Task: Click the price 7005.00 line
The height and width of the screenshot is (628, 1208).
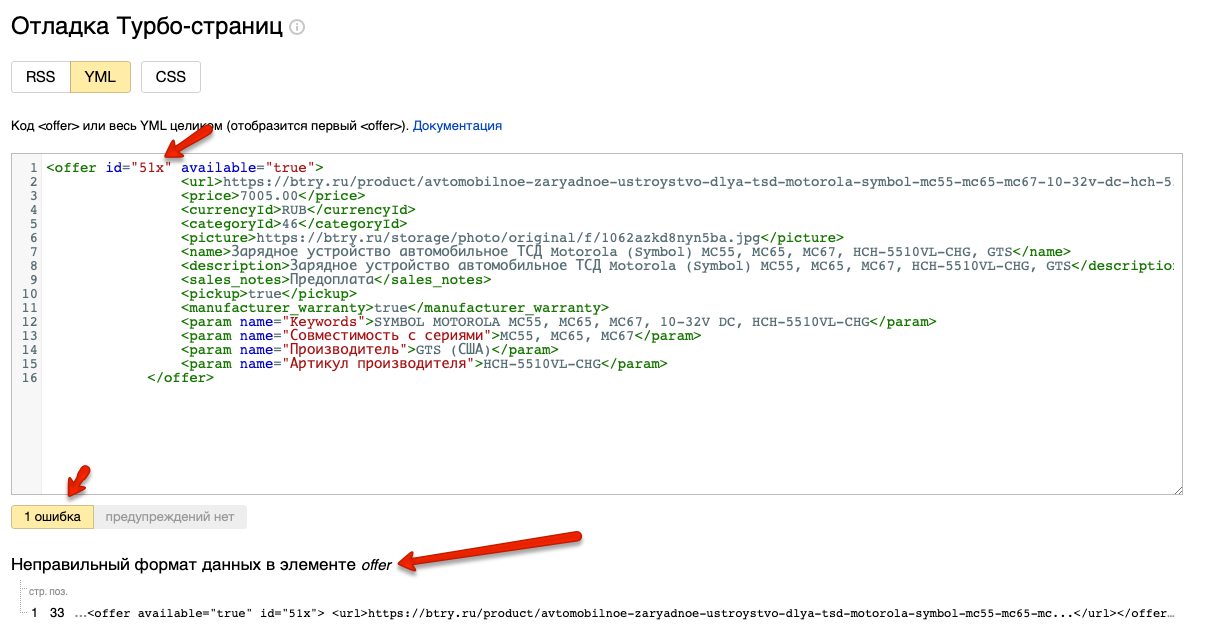Action: pos(272,196)
